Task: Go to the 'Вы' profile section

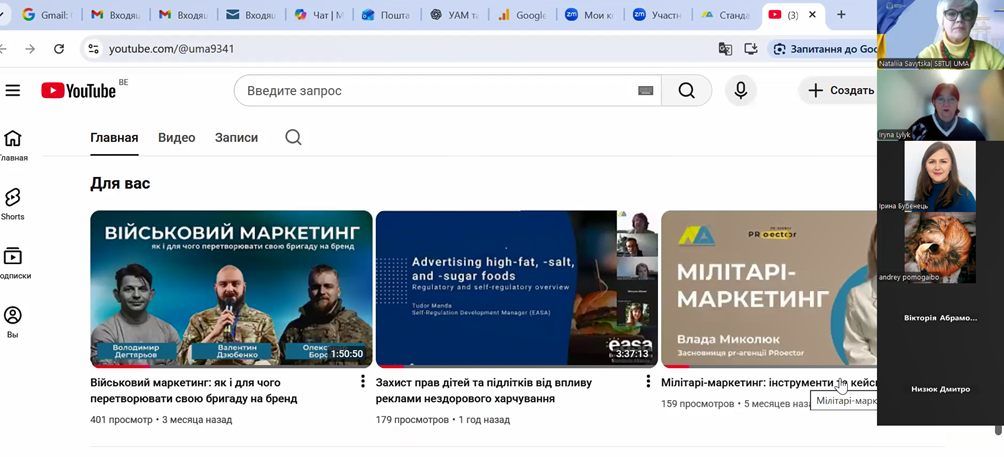Action: click(13, 321)
